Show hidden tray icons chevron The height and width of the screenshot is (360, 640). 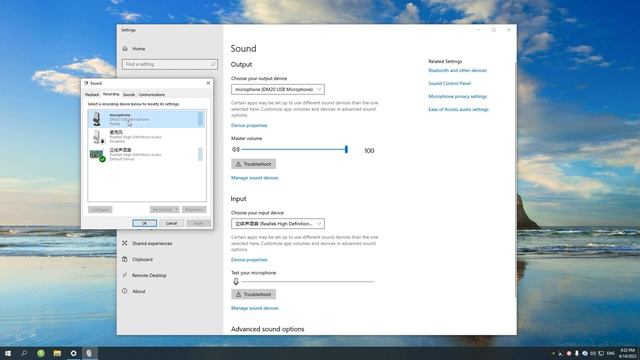(560, 353)
